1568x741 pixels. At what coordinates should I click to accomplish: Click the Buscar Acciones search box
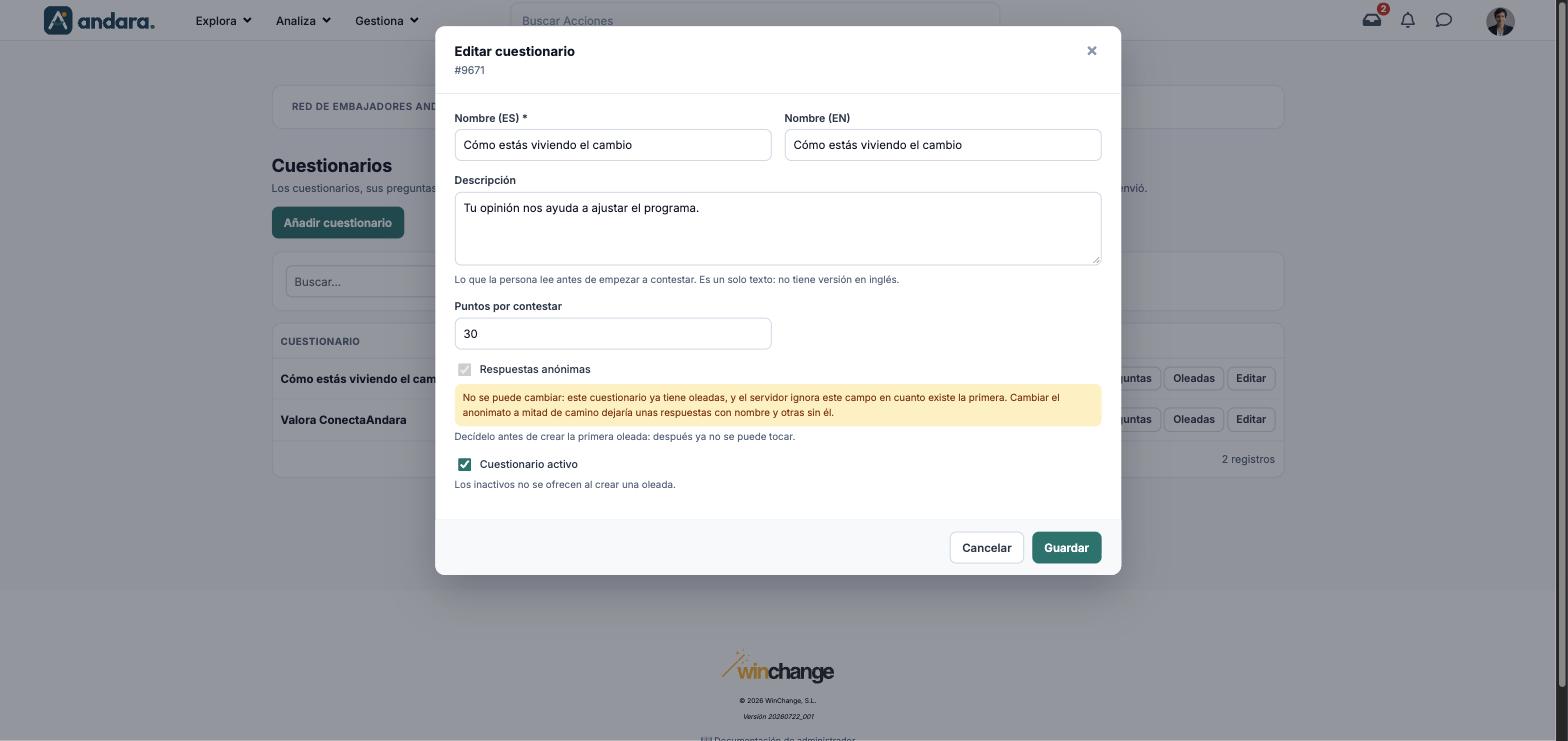[755, 20]
